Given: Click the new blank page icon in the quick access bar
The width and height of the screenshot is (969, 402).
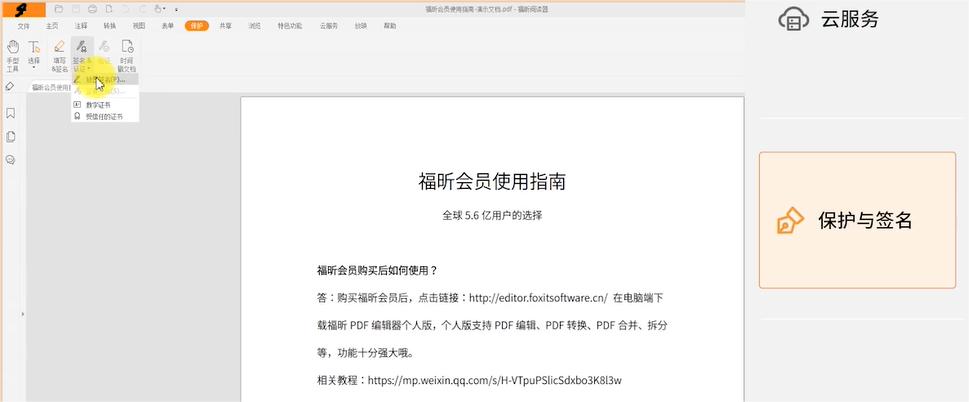Looking at the screenshot, I should coord(109,9).
